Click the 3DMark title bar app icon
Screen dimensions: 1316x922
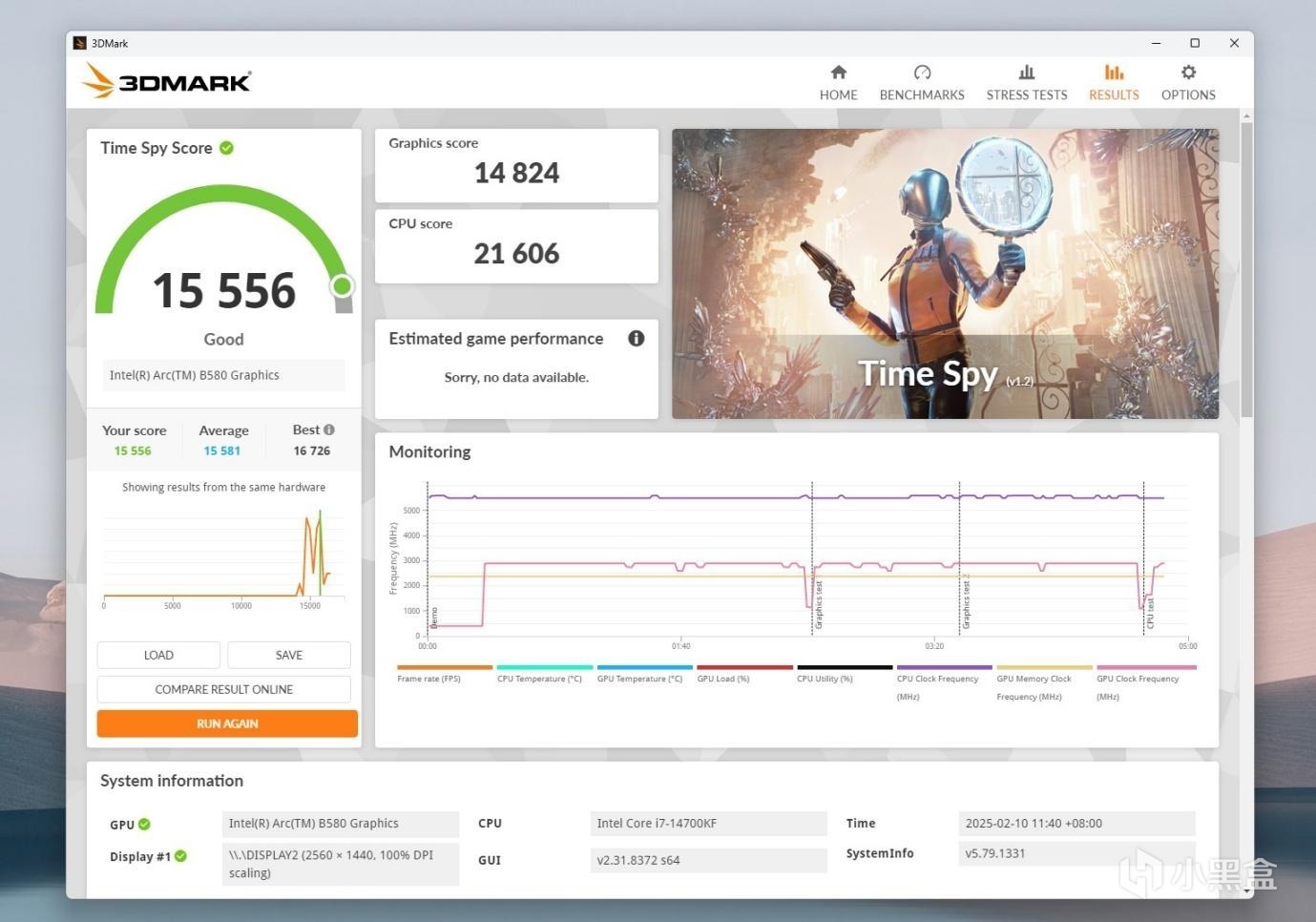(x=80, y=43)
